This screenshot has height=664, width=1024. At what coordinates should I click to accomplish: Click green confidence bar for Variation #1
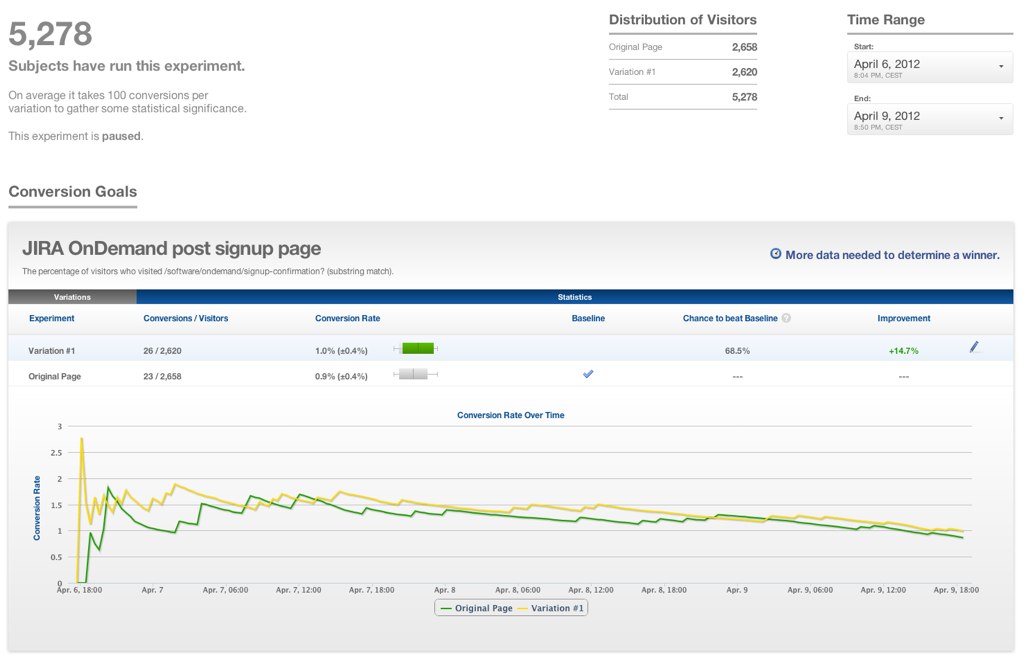tap(418, 349)
